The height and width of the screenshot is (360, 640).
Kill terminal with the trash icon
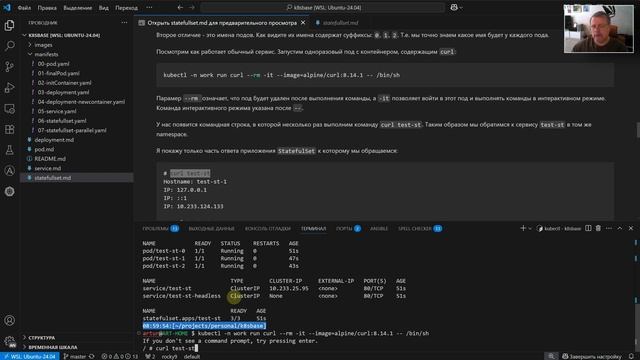(x=598, y=228)
